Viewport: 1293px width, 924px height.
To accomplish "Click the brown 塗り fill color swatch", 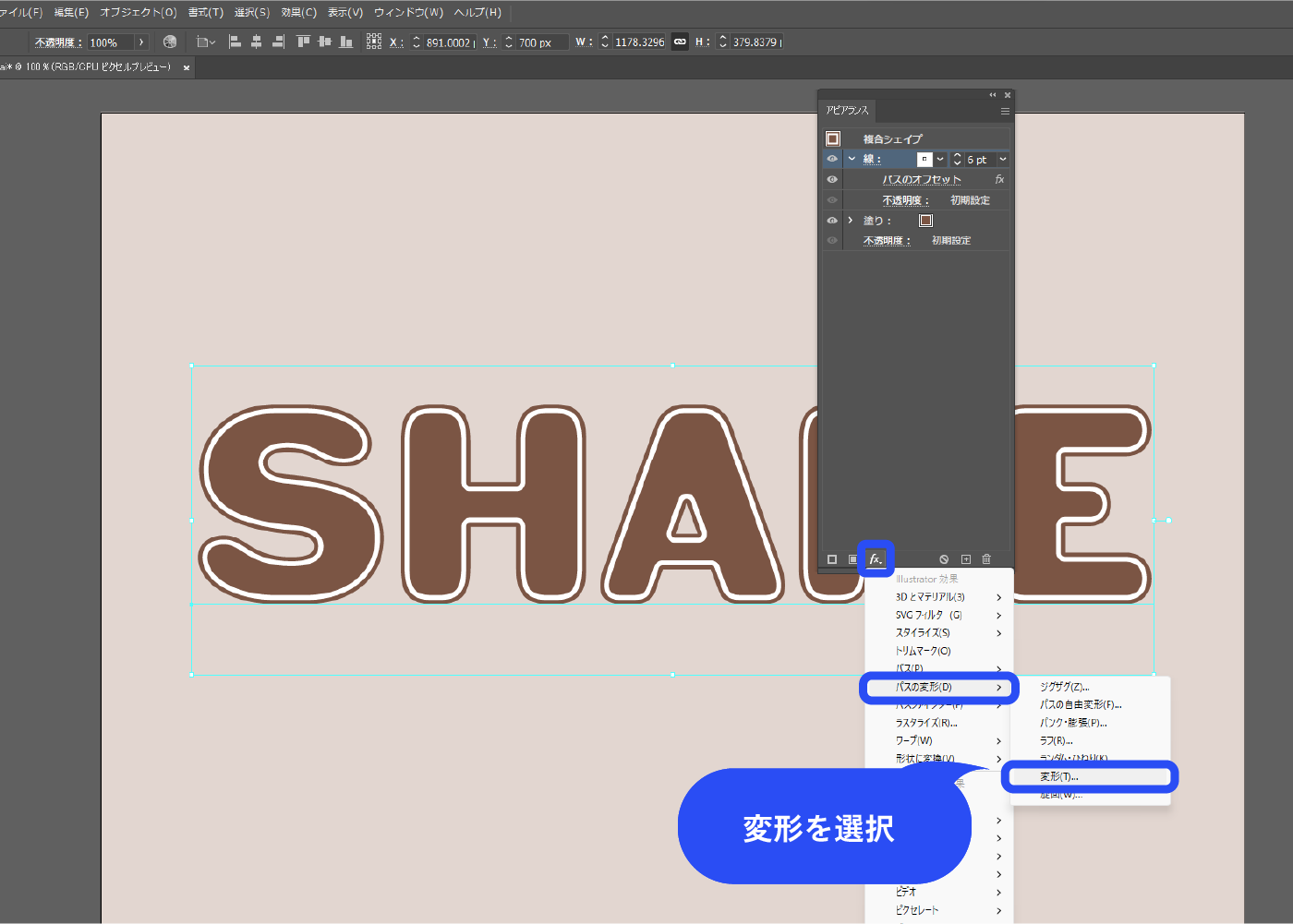I will pyautogui.click(x=925, y=221).
